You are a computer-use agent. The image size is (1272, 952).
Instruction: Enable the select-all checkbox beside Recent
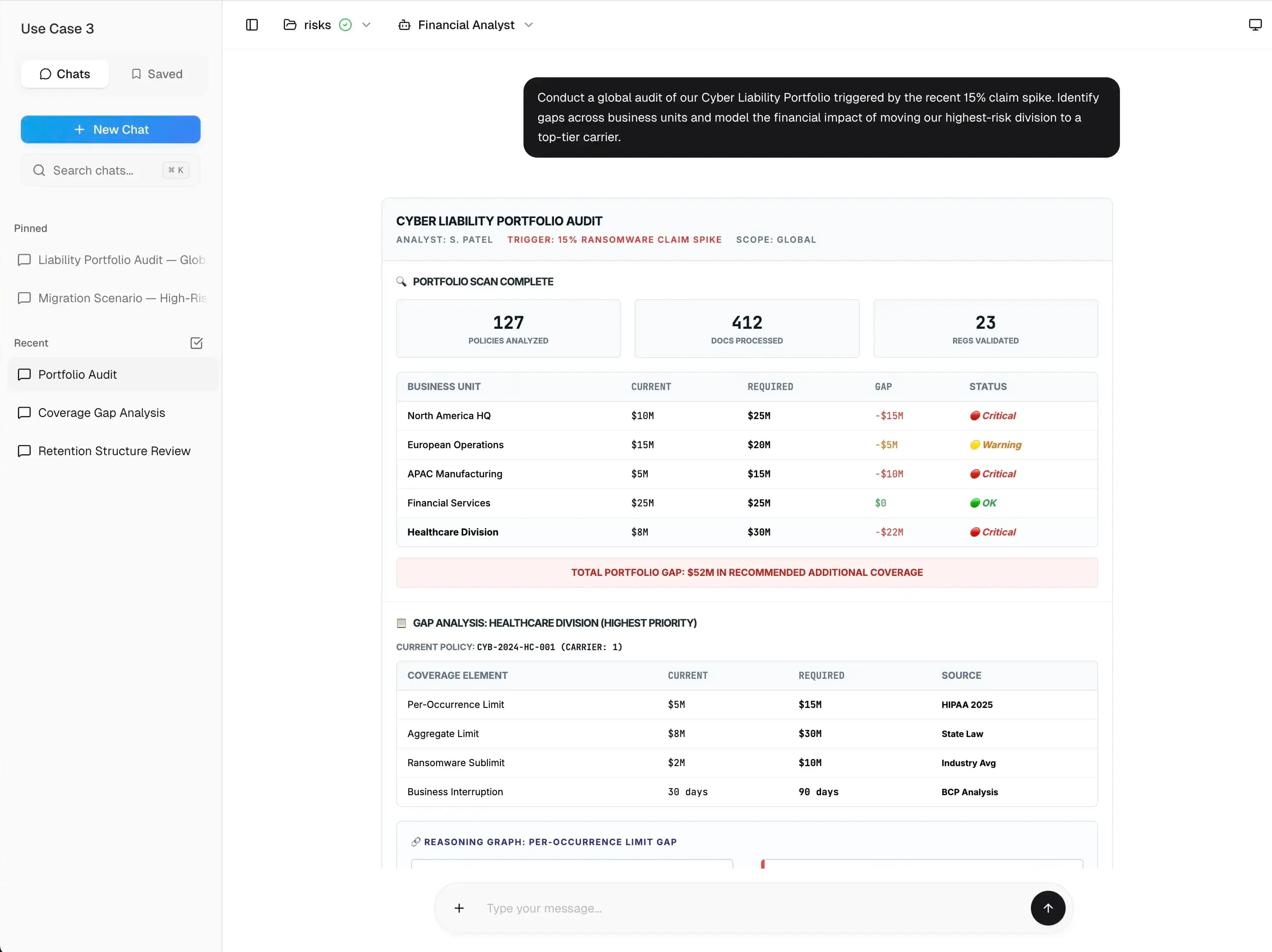click(196, 343)
